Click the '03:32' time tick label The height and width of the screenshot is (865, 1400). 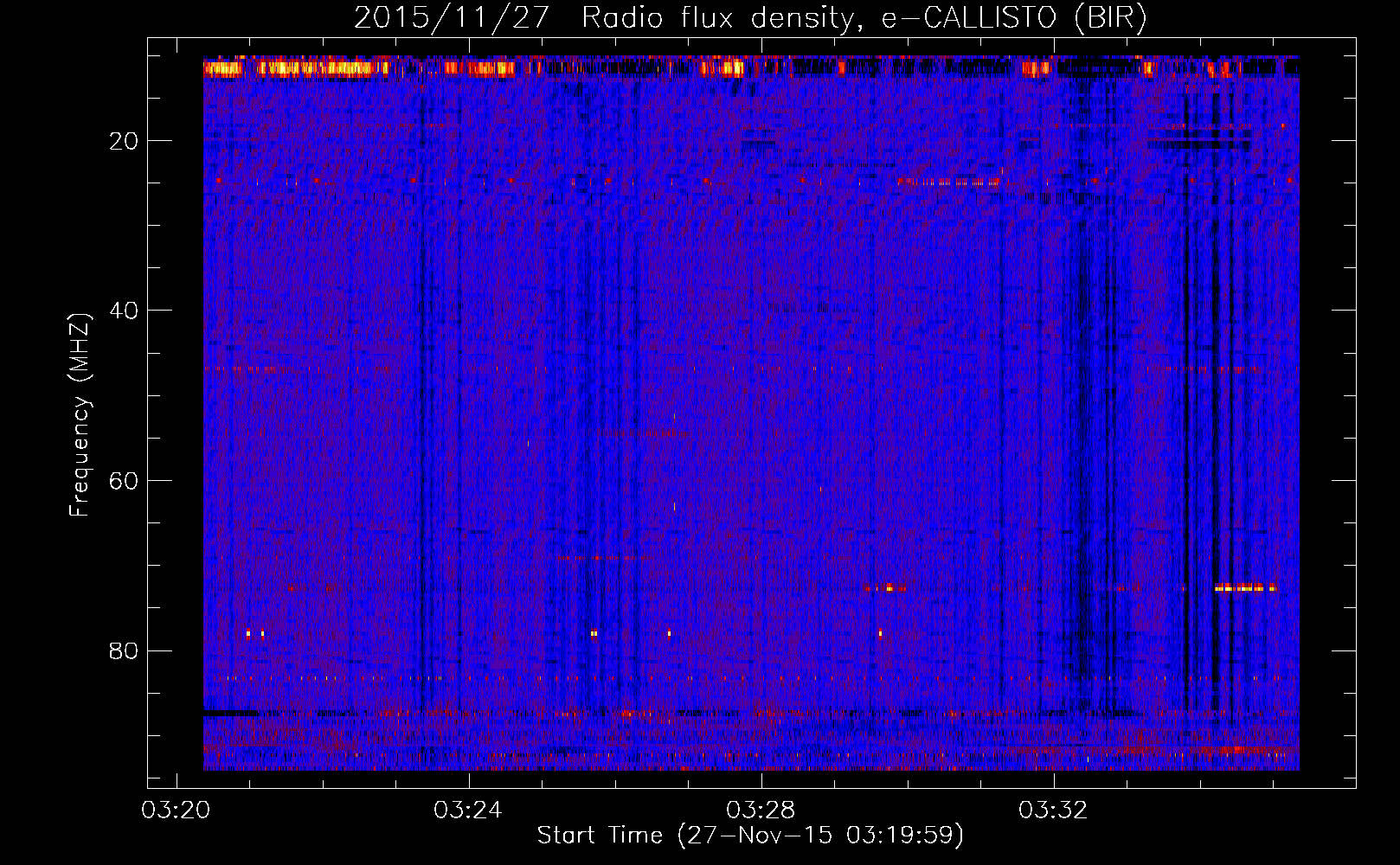coord(1054,811)
